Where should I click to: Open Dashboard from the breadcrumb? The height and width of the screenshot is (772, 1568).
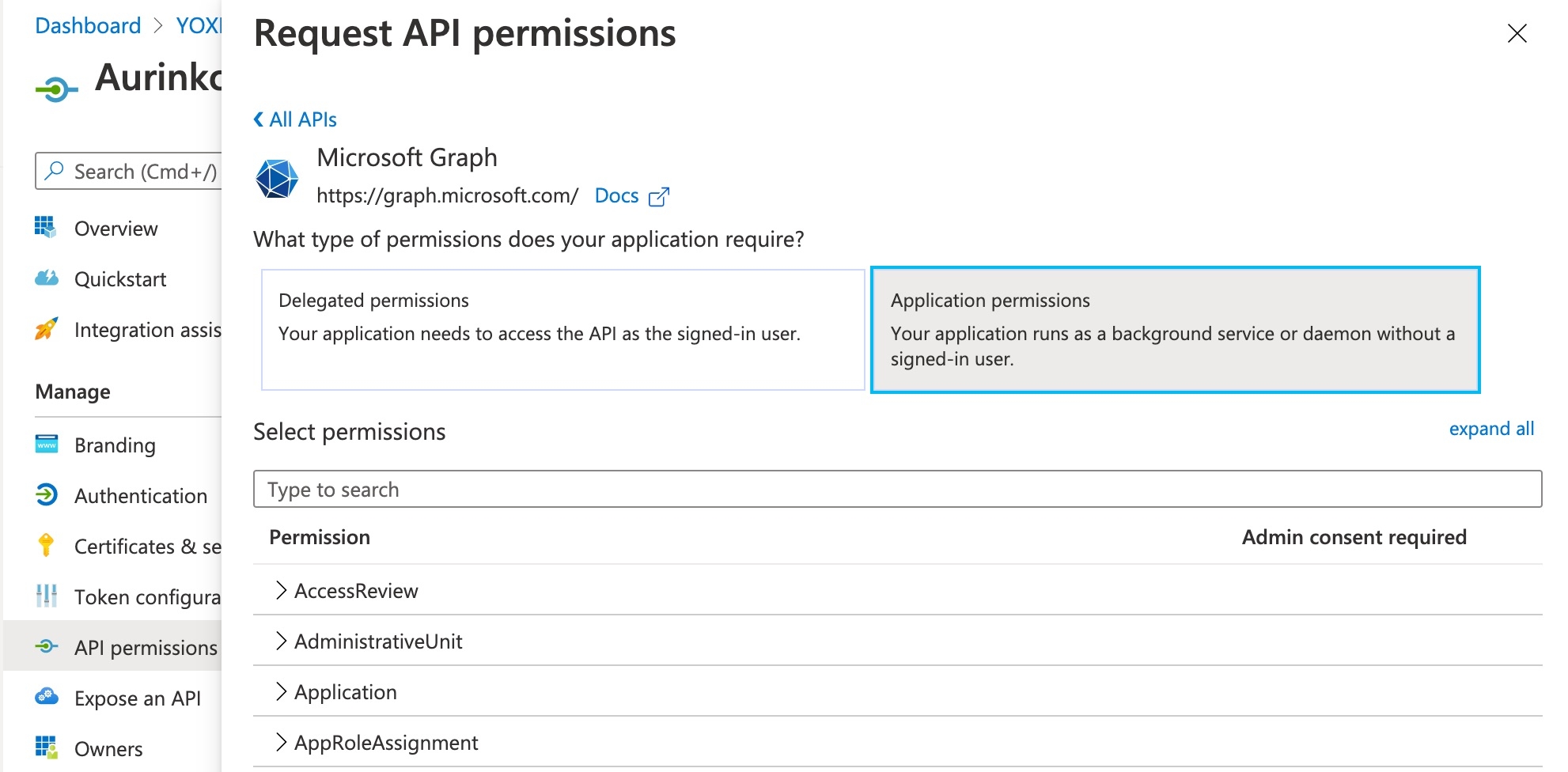[x=88, y=25]
